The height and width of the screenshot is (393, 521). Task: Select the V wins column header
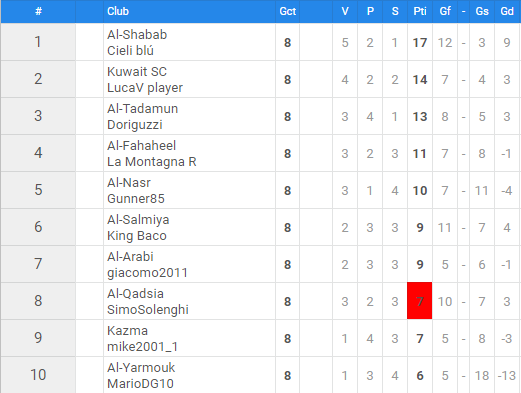345,11
